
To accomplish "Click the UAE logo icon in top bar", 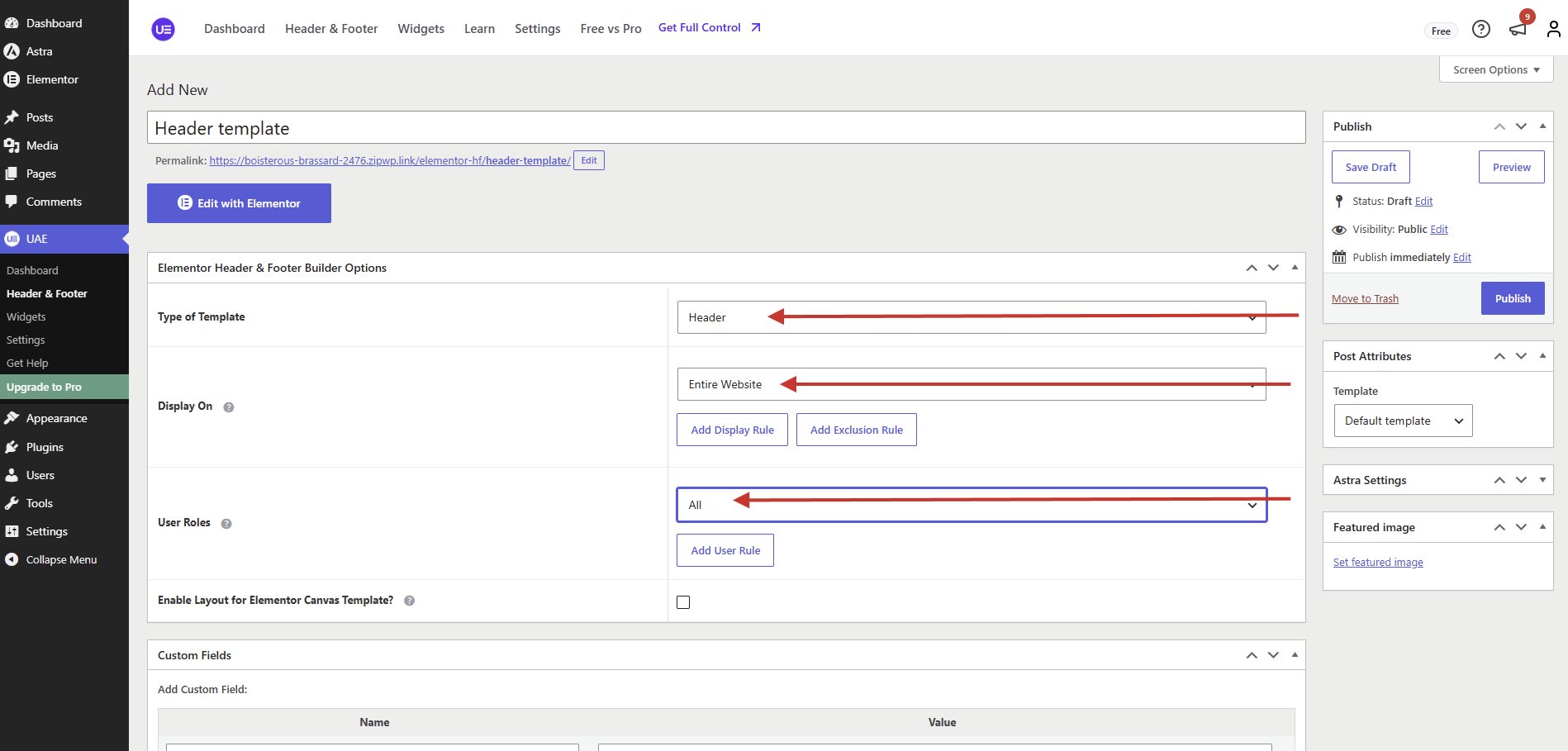I will pyautogui.click(x=164, y=30).
